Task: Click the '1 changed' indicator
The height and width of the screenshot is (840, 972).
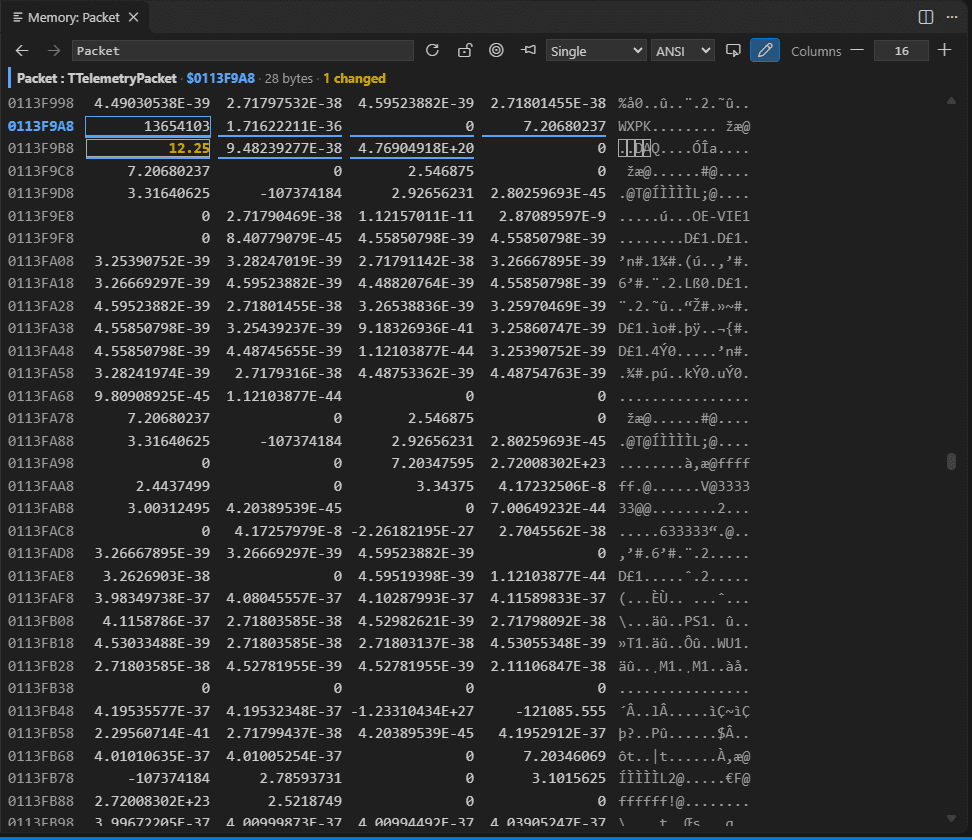Action: 355,79
